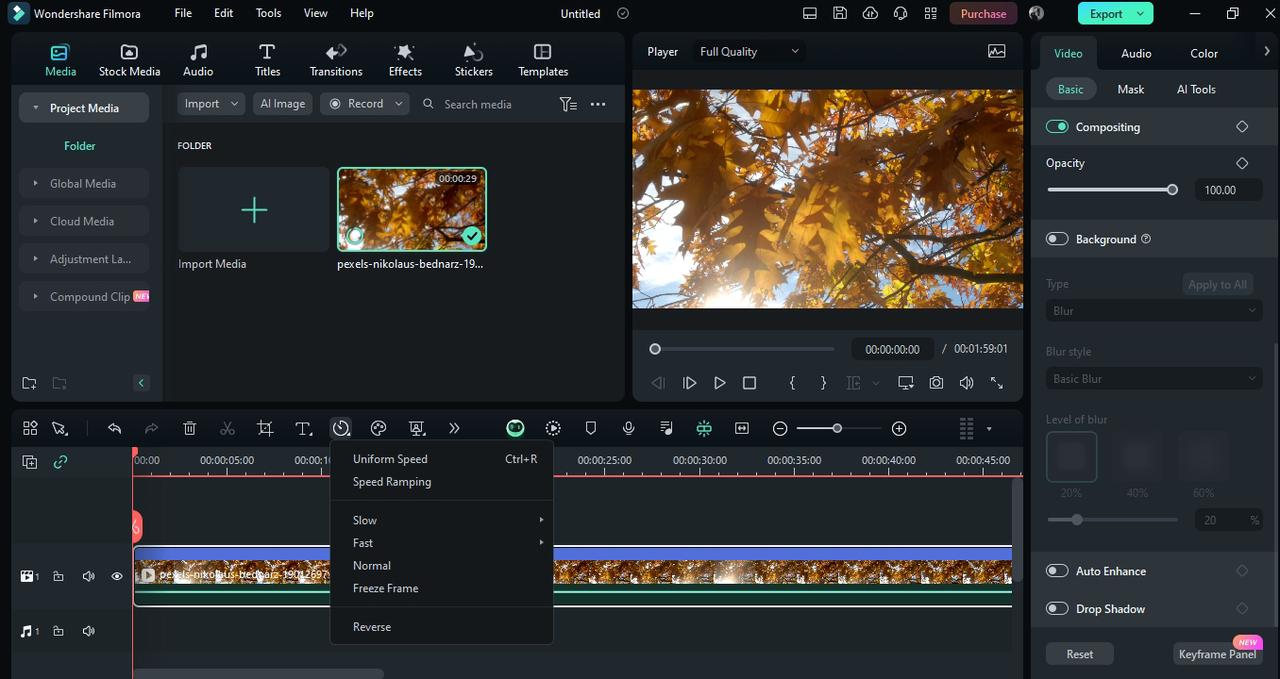Choose Freeze Frame from speed menu
Viewport: 1280px width, 679px height.
[386, 588]
